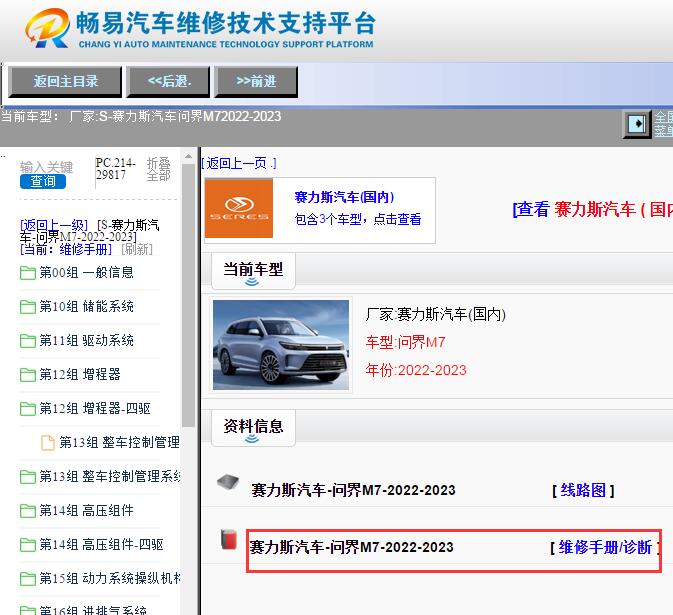This screenshot has width=673, height=615.
Task: Click 折叠全部 to collapse the tree
Action: (158, 169)
